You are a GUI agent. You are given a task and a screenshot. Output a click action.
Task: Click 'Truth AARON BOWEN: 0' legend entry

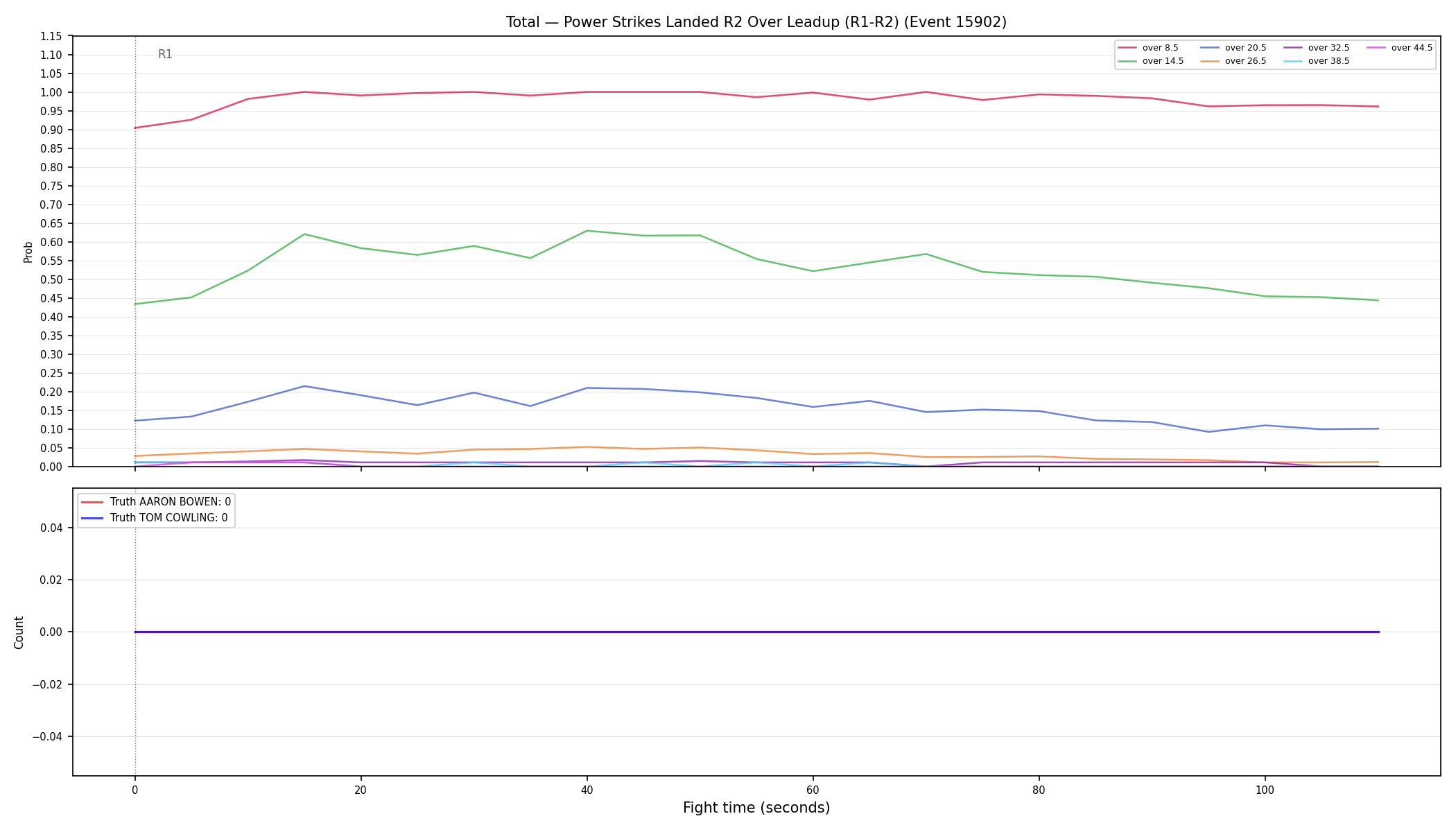tap(156, 502)
